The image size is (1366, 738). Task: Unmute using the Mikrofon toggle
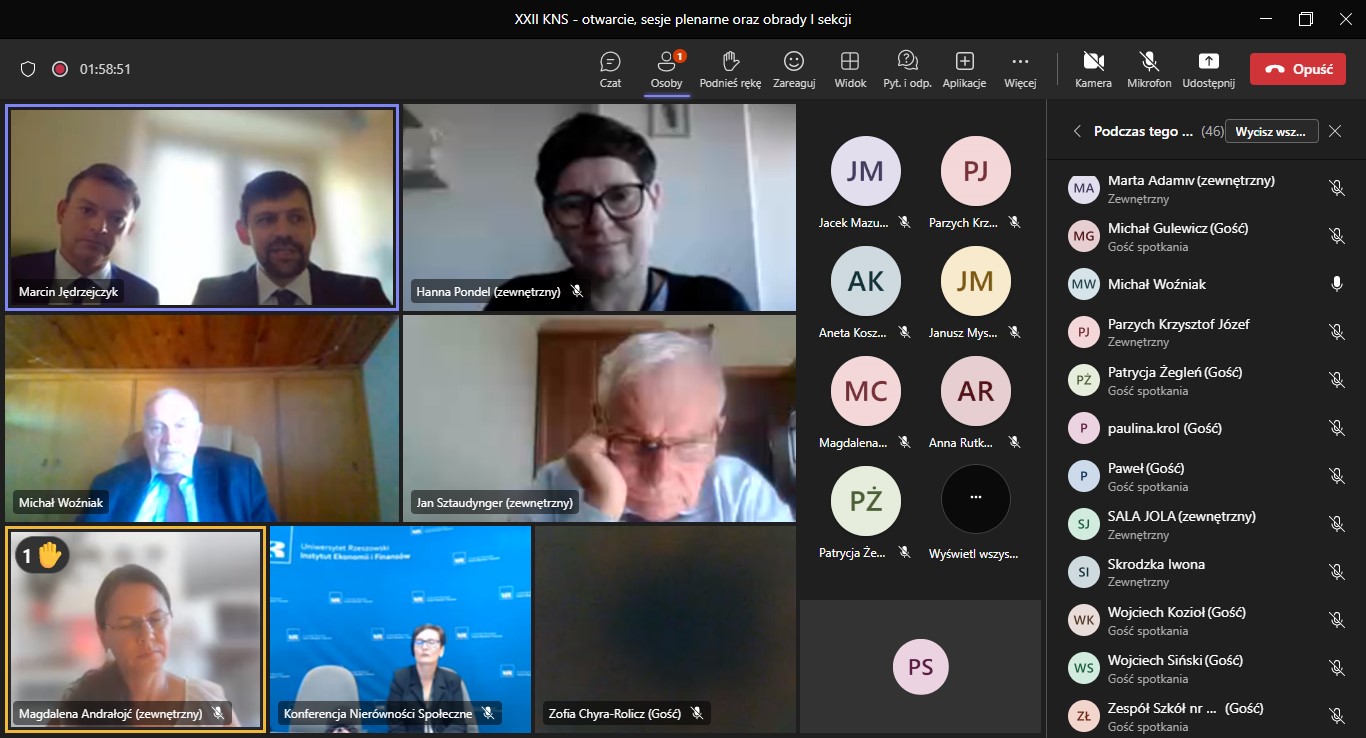[1149, 68]
